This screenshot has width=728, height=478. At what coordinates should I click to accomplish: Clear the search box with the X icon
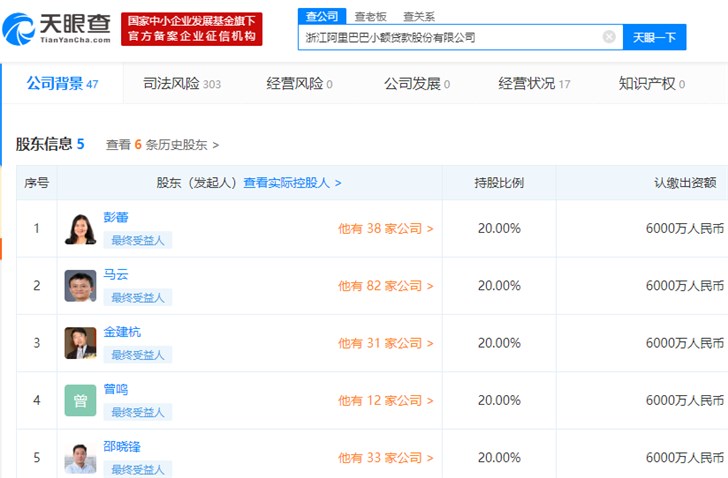point(609,37)
